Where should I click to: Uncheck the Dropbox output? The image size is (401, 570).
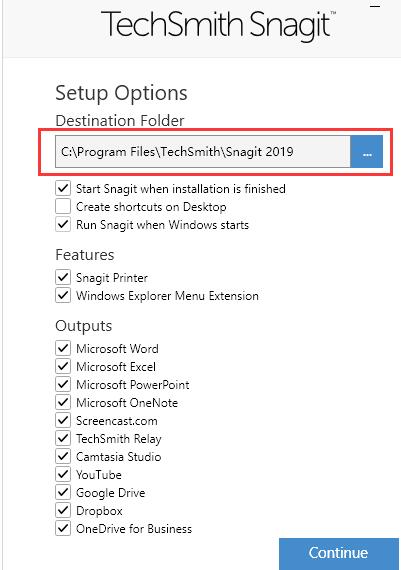point(63,510)
